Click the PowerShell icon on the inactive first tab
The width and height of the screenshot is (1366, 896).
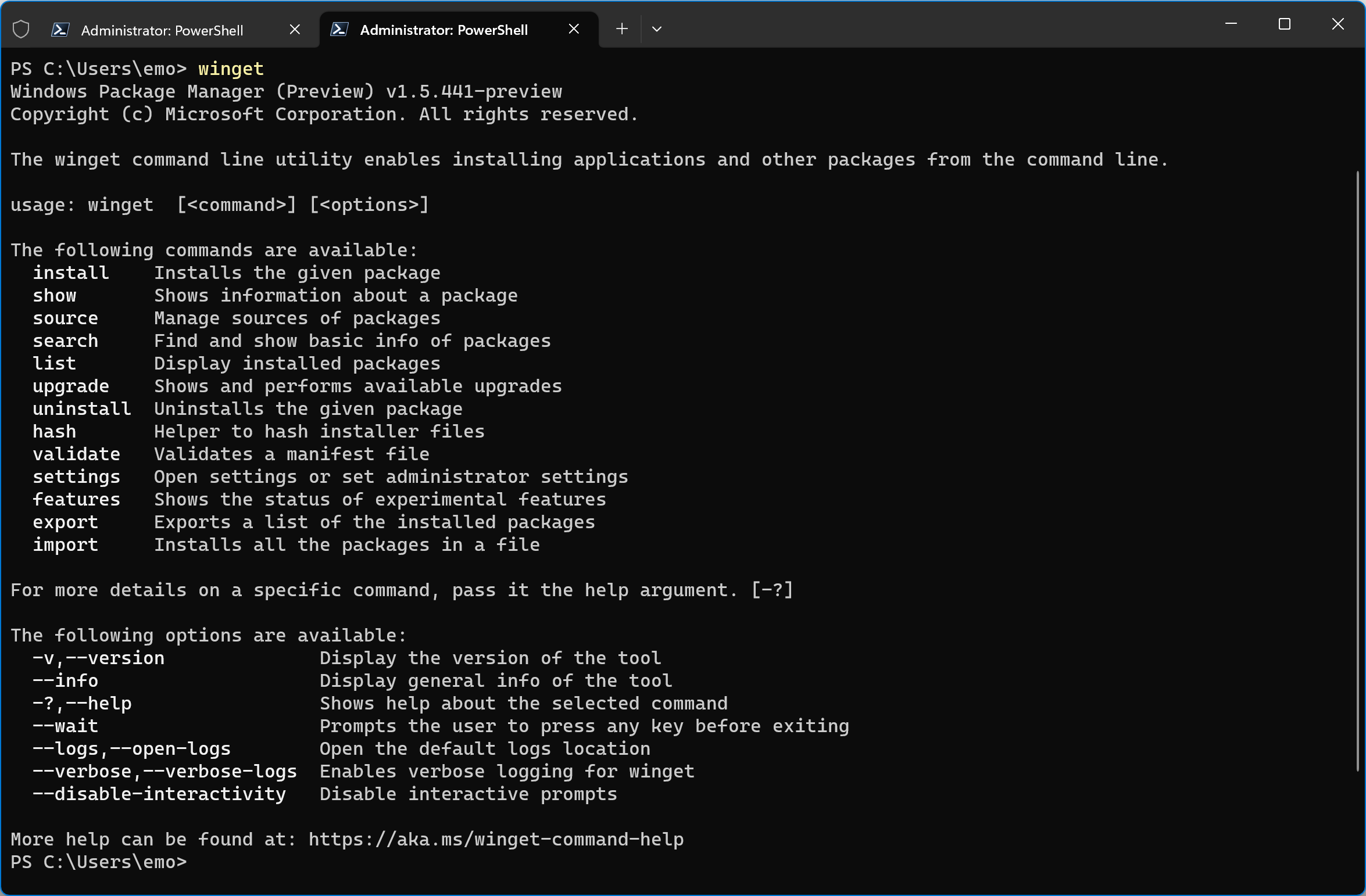click(x=60, y=30)
